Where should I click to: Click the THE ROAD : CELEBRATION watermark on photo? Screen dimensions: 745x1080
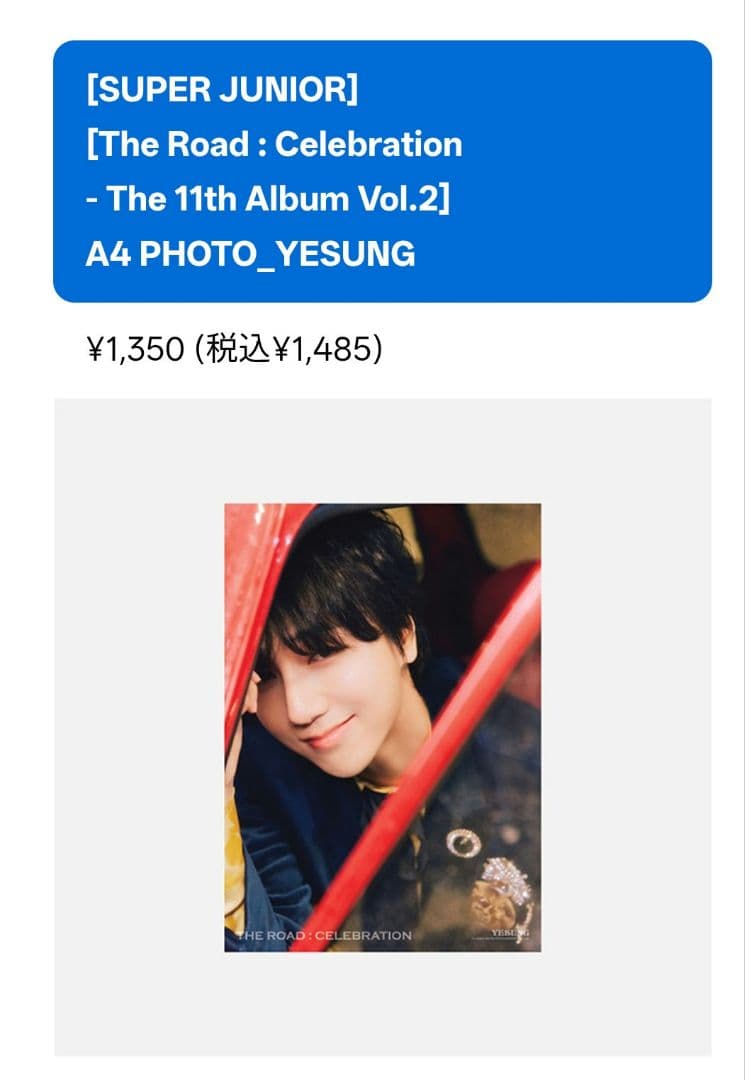(324, 935)
